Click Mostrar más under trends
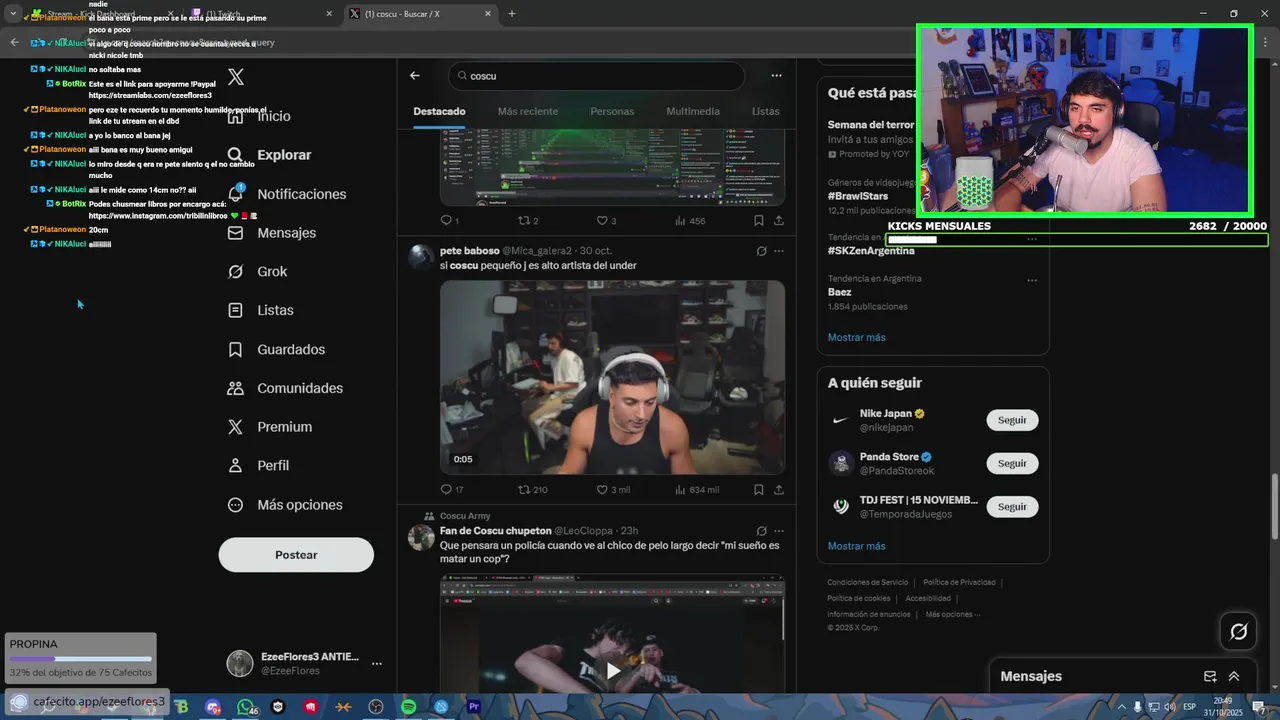 pos(856,337)
